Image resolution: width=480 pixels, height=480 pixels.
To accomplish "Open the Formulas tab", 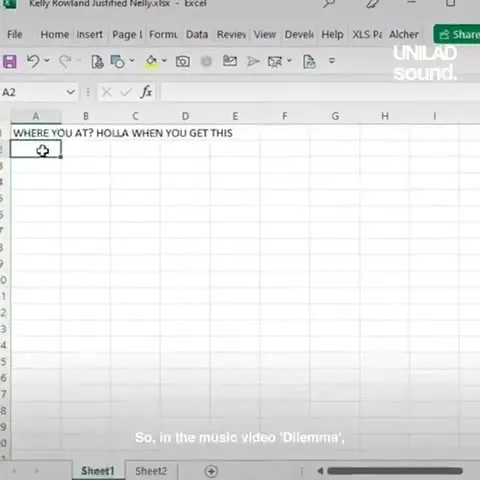I will click(163, 34).
